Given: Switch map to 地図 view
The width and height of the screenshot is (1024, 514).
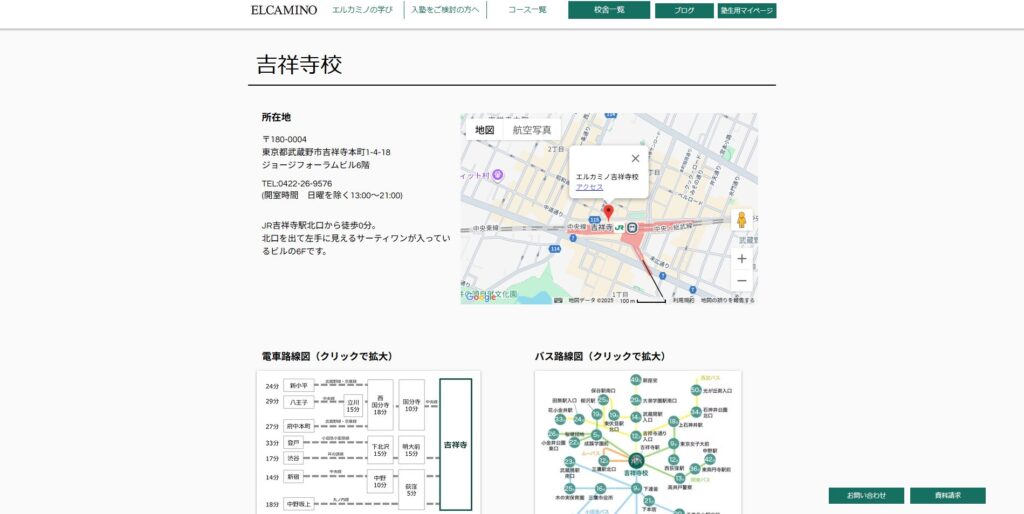Looking at the screenshot, I should [485, 129].
